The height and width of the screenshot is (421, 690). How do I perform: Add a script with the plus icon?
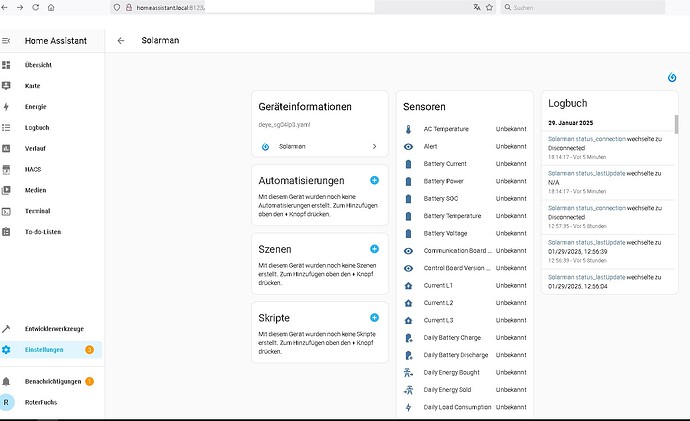coord(374,318)
